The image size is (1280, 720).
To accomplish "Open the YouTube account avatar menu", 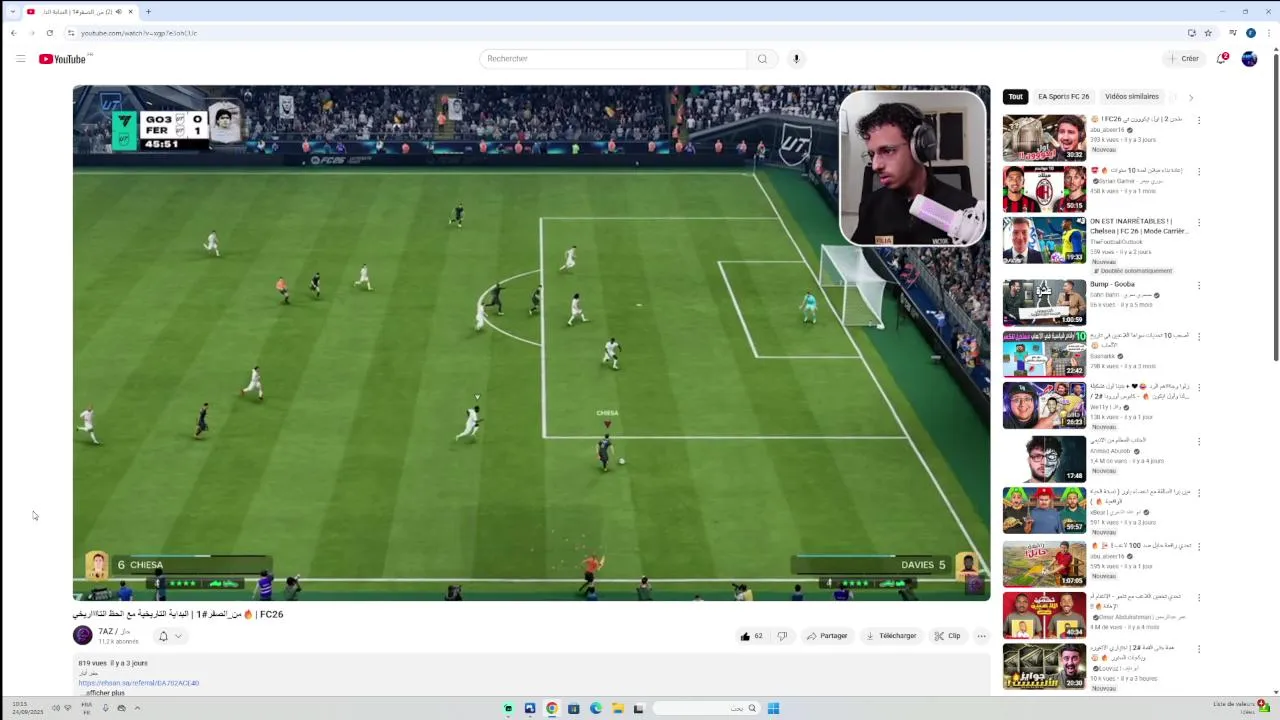I will [x=1249, y=59].
